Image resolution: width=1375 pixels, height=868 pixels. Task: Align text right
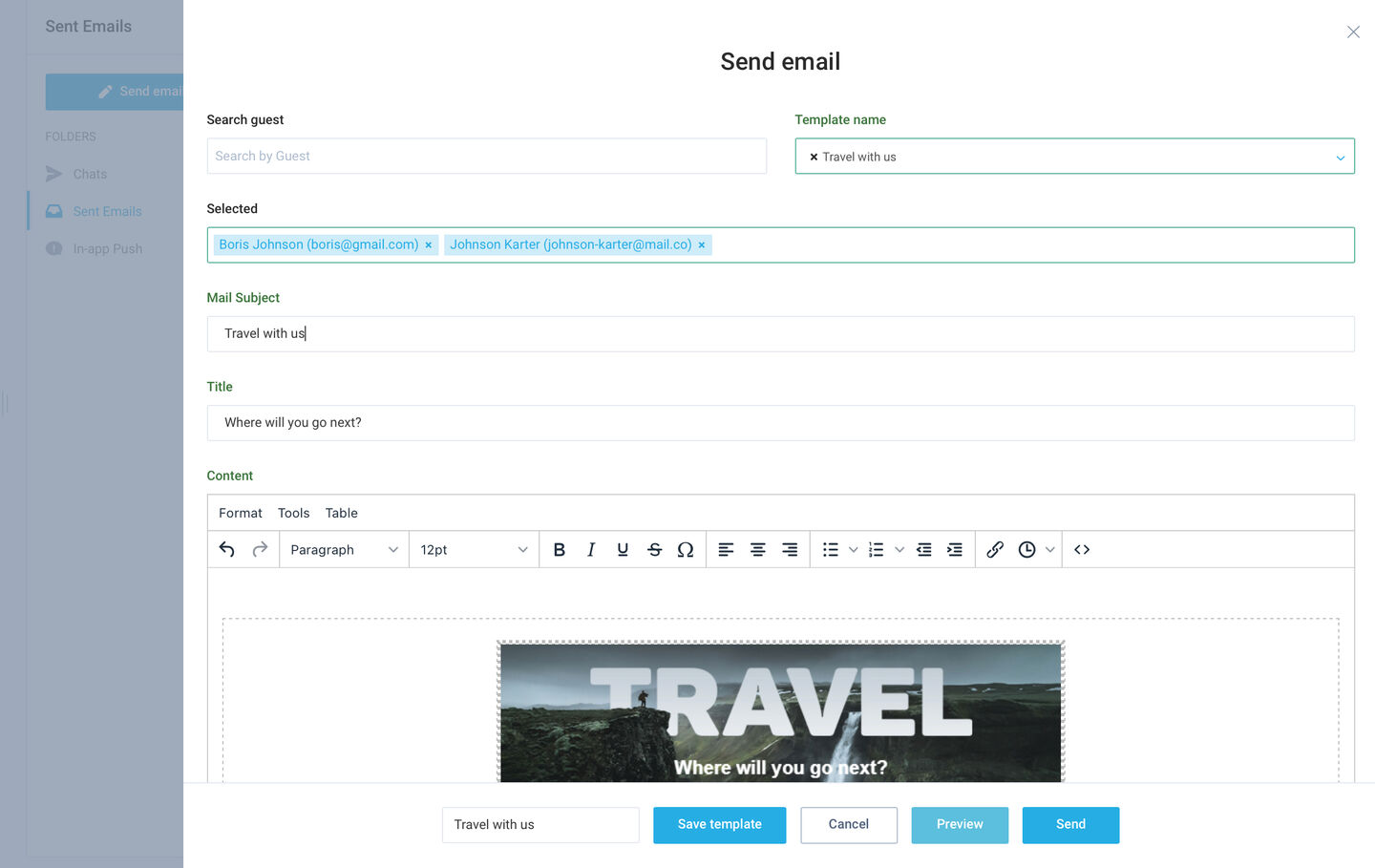point(790,549)
